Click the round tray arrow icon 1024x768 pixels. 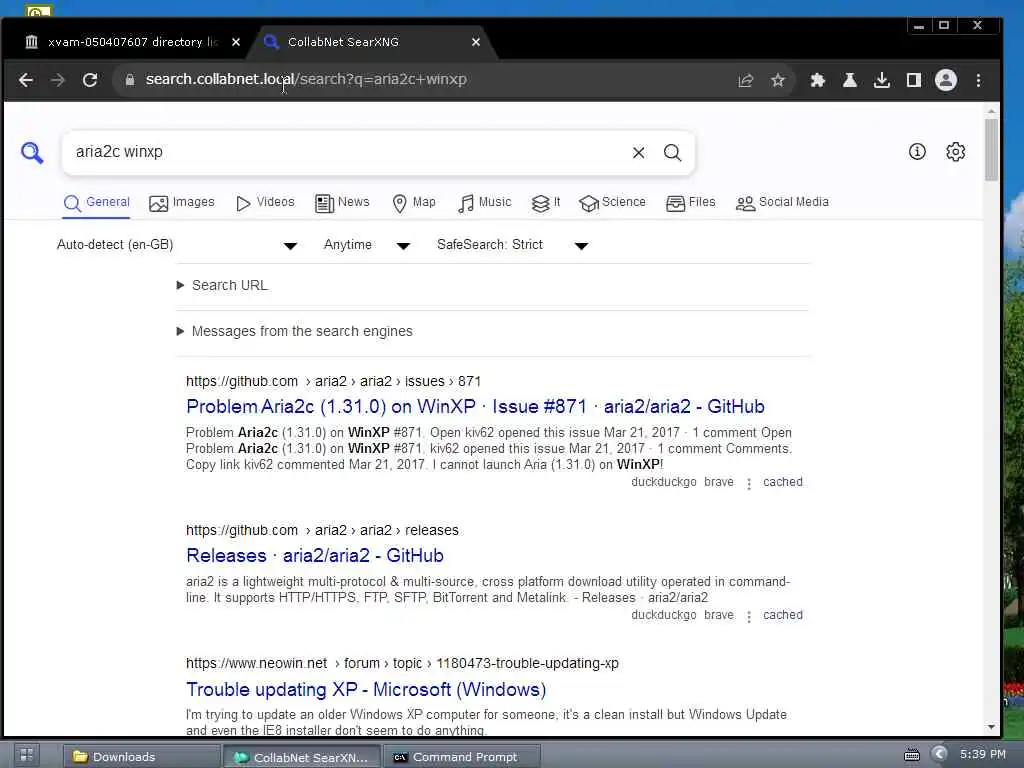(939, 754)
